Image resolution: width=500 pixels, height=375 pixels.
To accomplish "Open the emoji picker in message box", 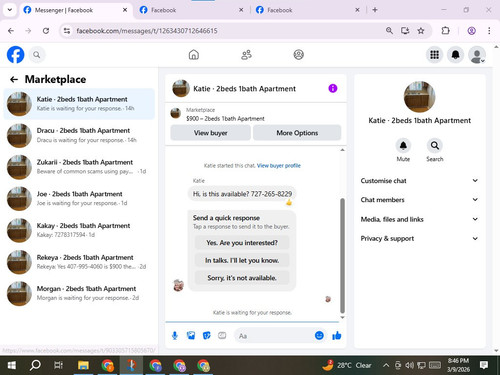I will pyautogui.click(x=319, y=335).
